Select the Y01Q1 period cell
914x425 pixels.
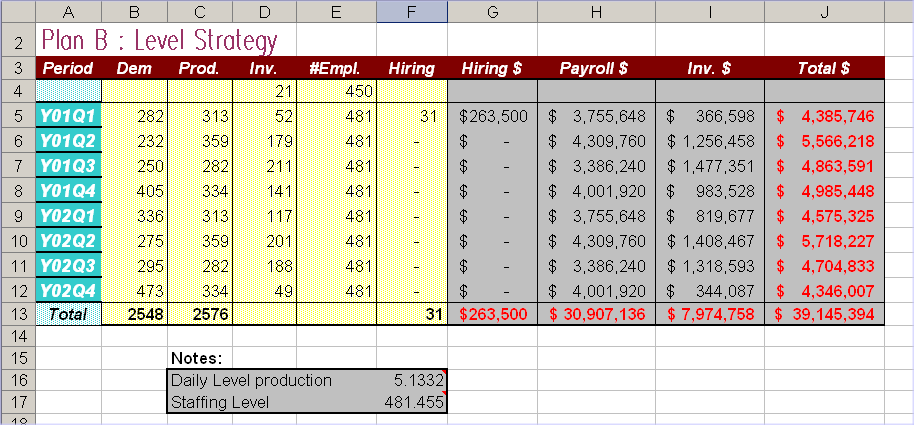68,116
